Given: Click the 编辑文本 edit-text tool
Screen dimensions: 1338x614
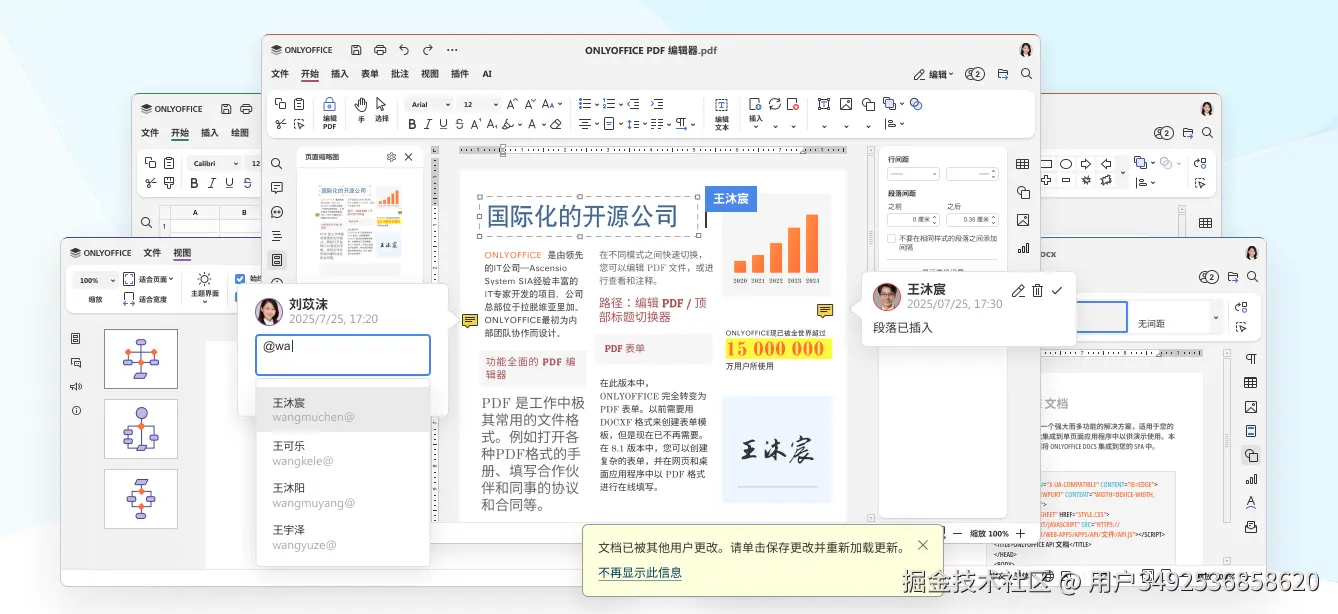Looking at the screenshot, I should tap(721, 114).
